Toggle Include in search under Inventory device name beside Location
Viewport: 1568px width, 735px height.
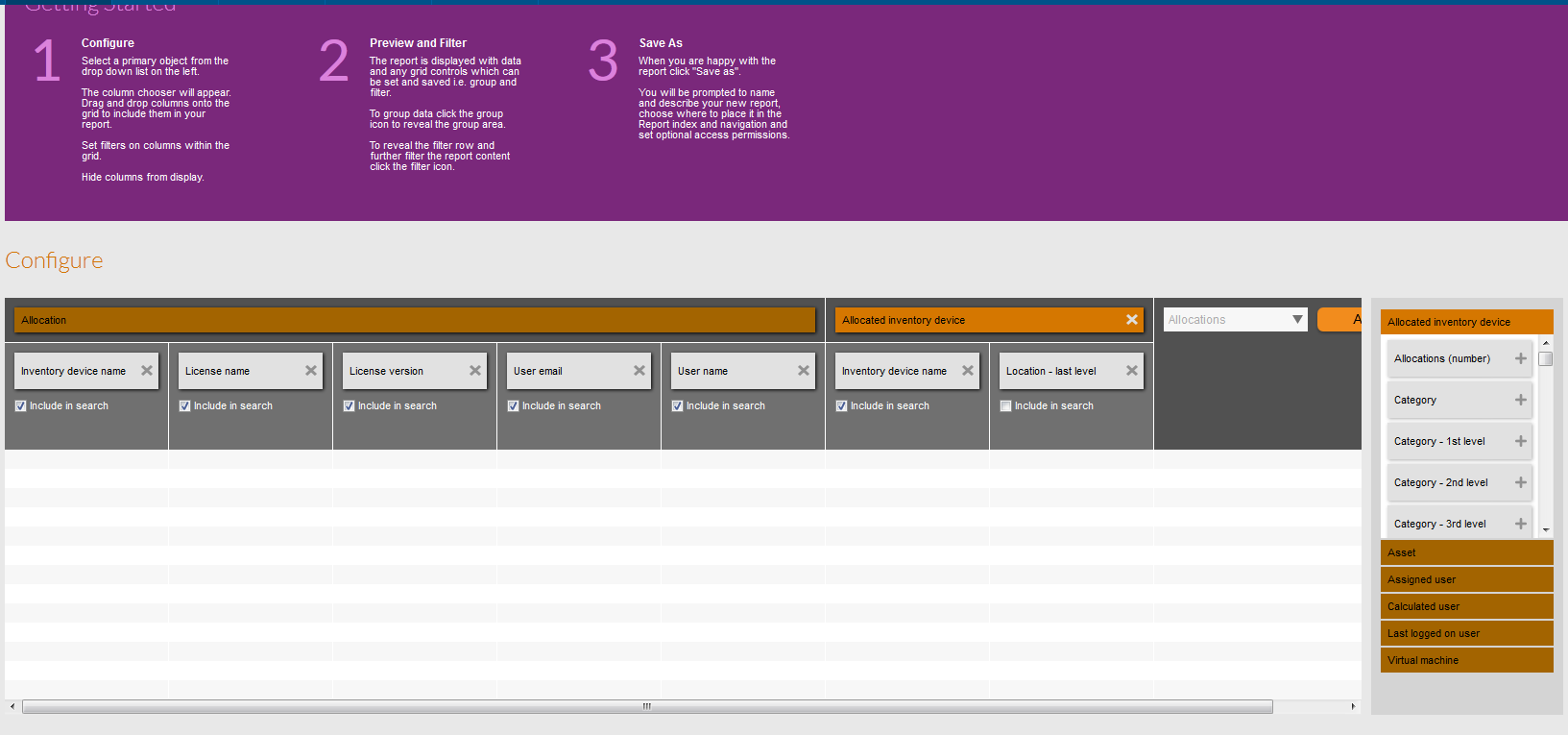(x=842, y=406)
